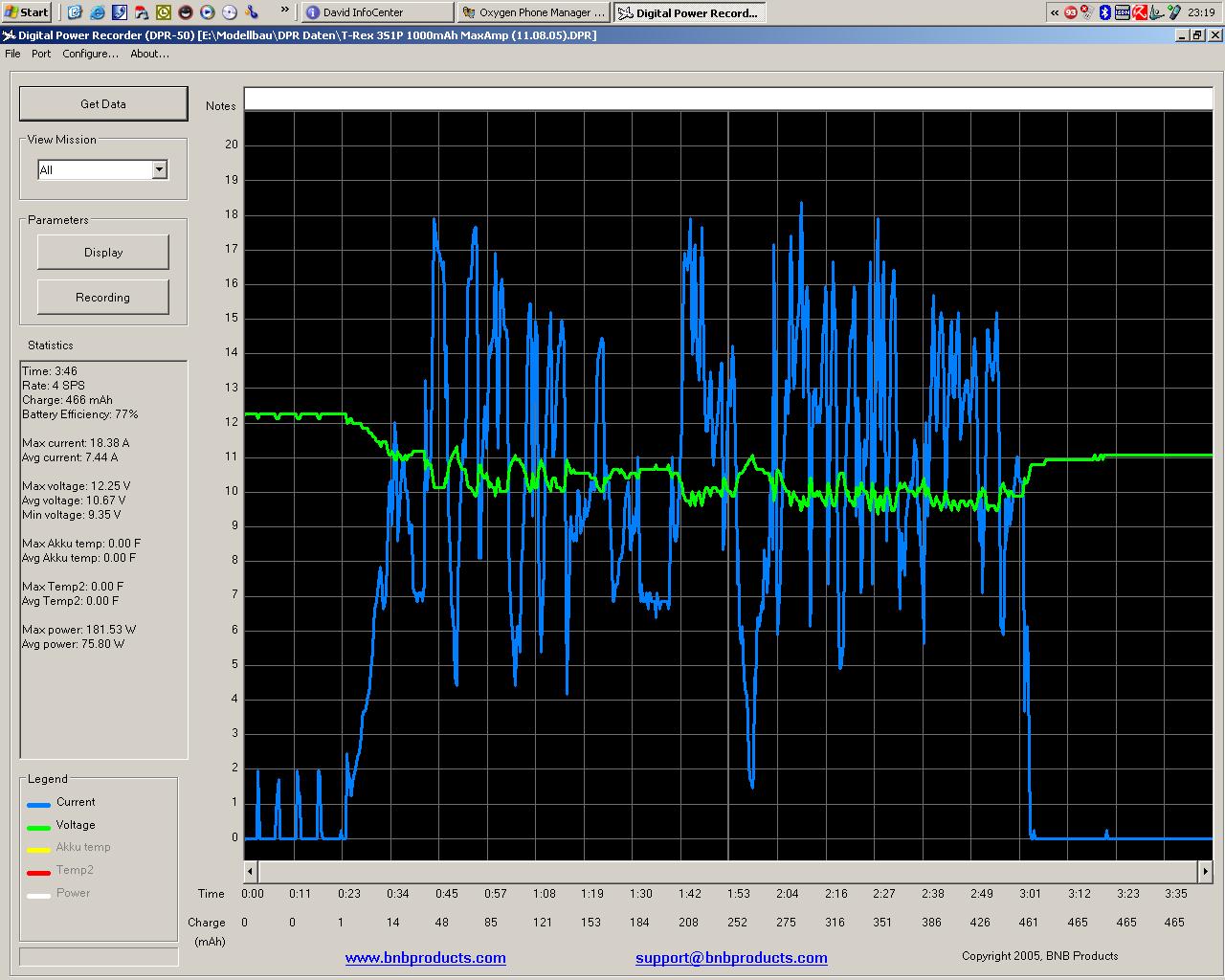Click the Bluetooth tray icon
1225x980 pixels.
point(1104,12)
